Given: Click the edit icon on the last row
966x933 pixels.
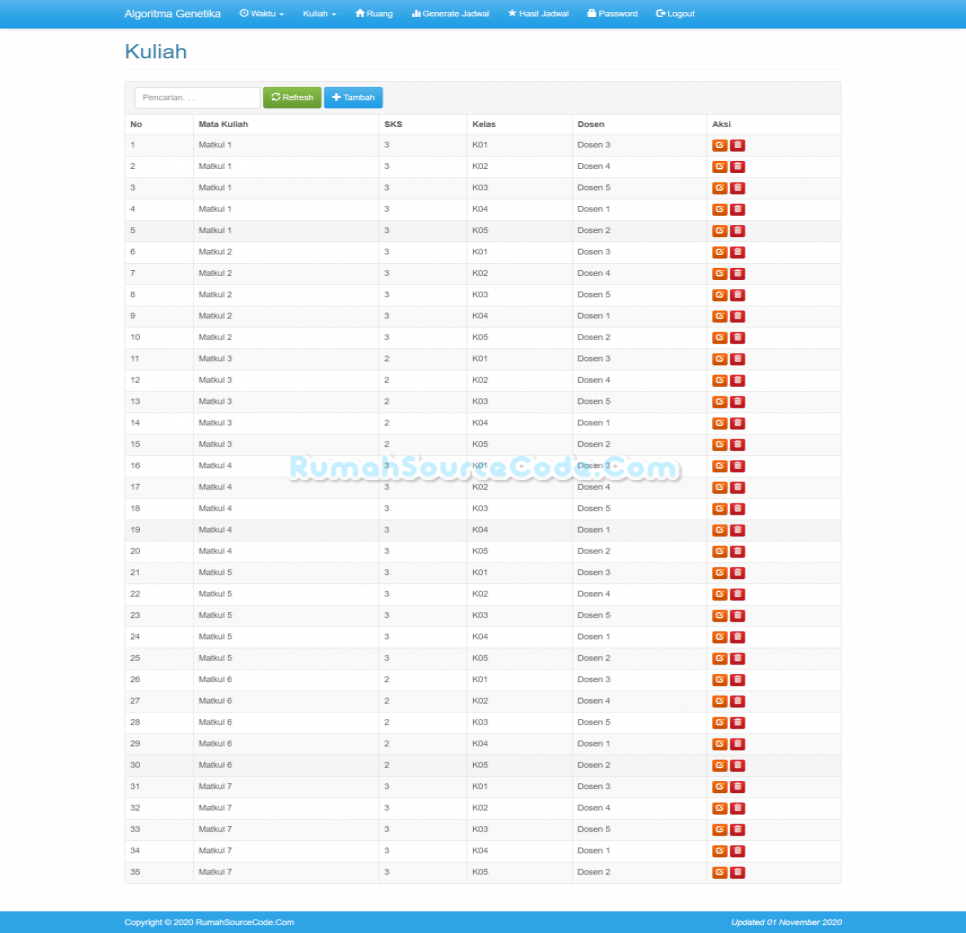Looking at the screenshot, I should [719, 872].
